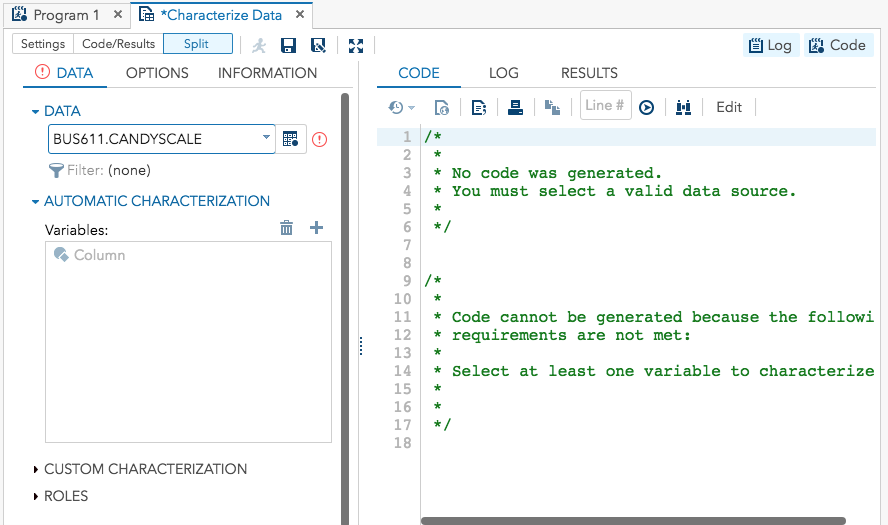Image resolution: width=888 pixels, height=525 pixels.
Task: Click the select table grid icon
Action: [291, 139]
